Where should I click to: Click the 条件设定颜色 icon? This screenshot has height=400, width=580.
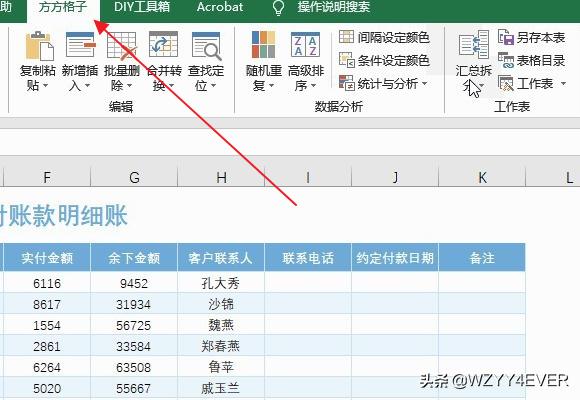(x=347, y=60)
